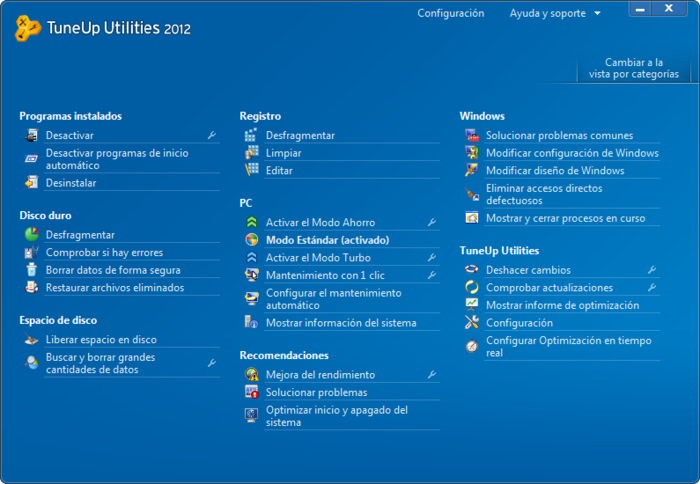Open Mostrar informe de optimización link
Screen dimensions: 700x484
pyautogui.click(x=562, y=305)
